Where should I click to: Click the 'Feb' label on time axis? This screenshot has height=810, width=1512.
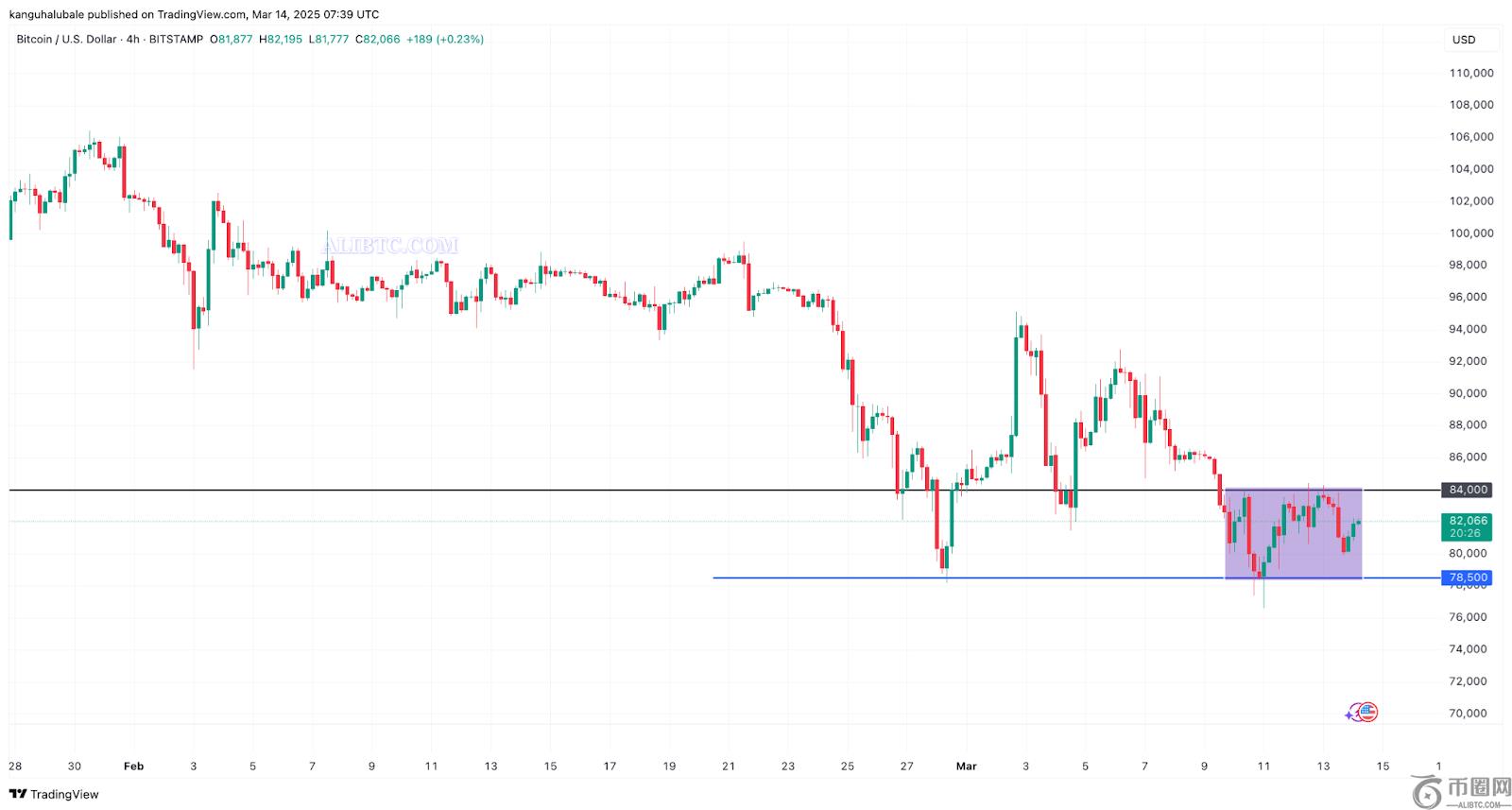coord(134,767)
